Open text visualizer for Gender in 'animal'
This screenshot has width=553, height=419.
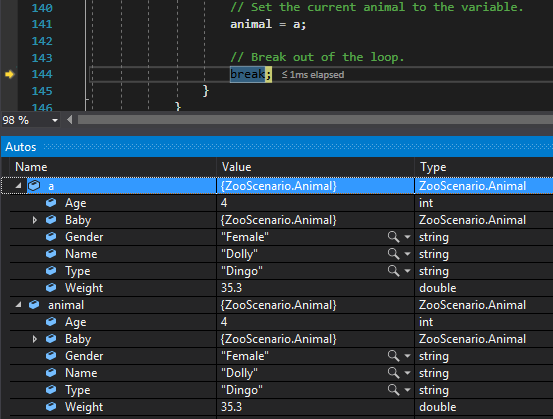pyautogui.click(x=393, y=356)
